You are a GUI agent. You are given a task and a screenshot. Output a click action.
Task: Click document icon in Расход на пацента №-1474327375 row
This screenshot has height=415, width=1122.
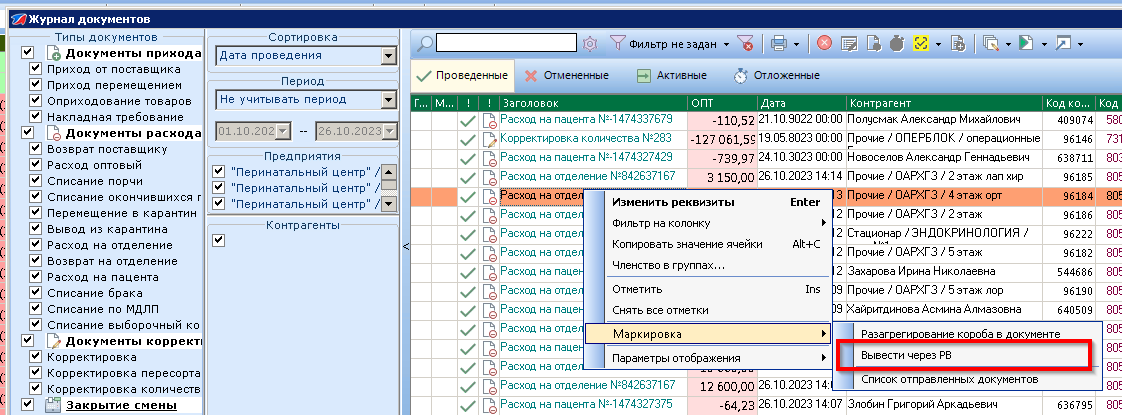(x=490, y=405)
